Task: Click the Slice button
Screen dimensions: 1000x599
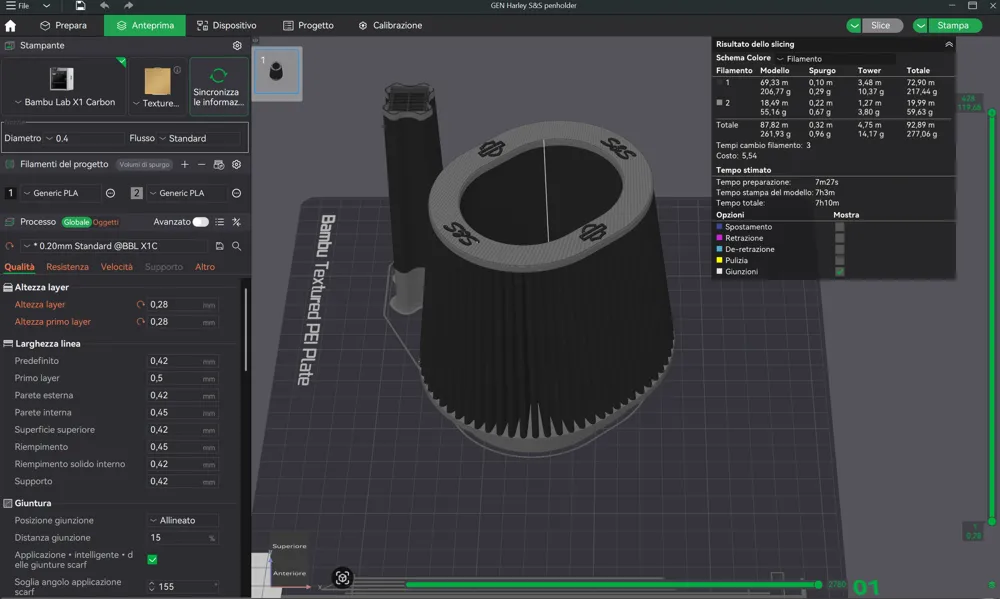Action: (x=881, y=26)
